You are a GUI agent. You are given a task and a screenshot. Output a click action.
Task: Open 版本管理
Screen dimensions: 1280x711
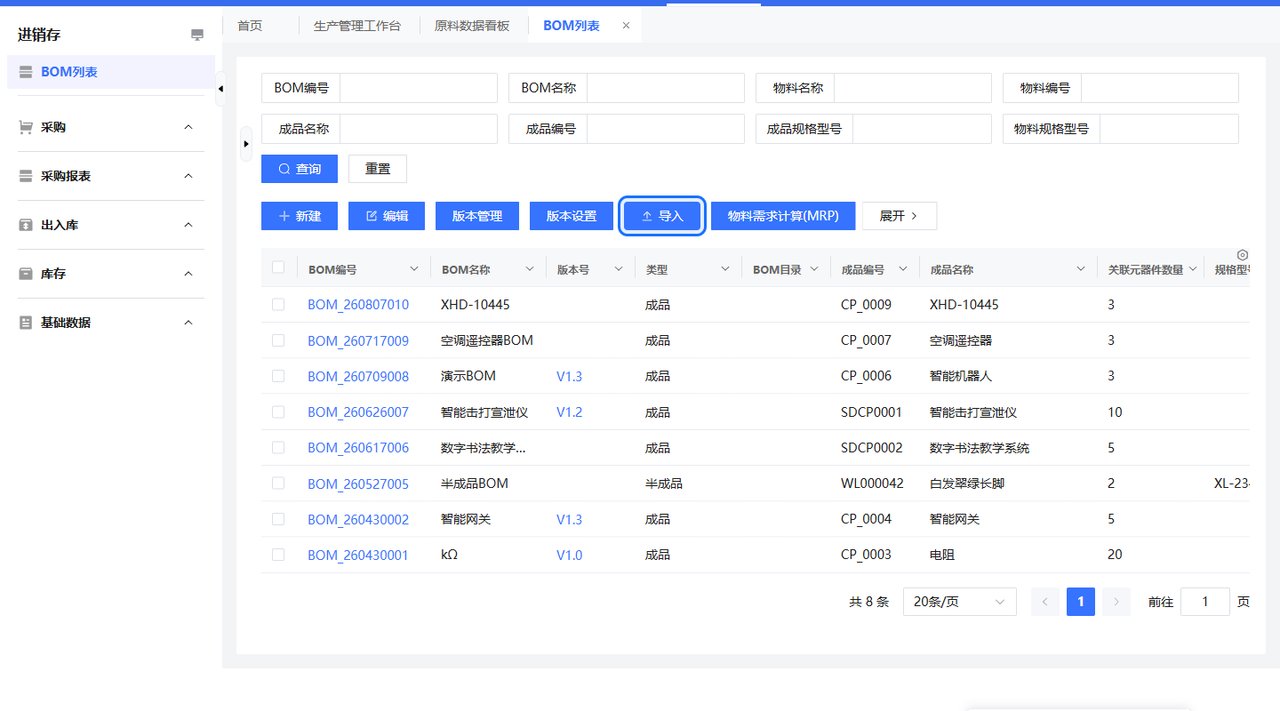(477, 216)
